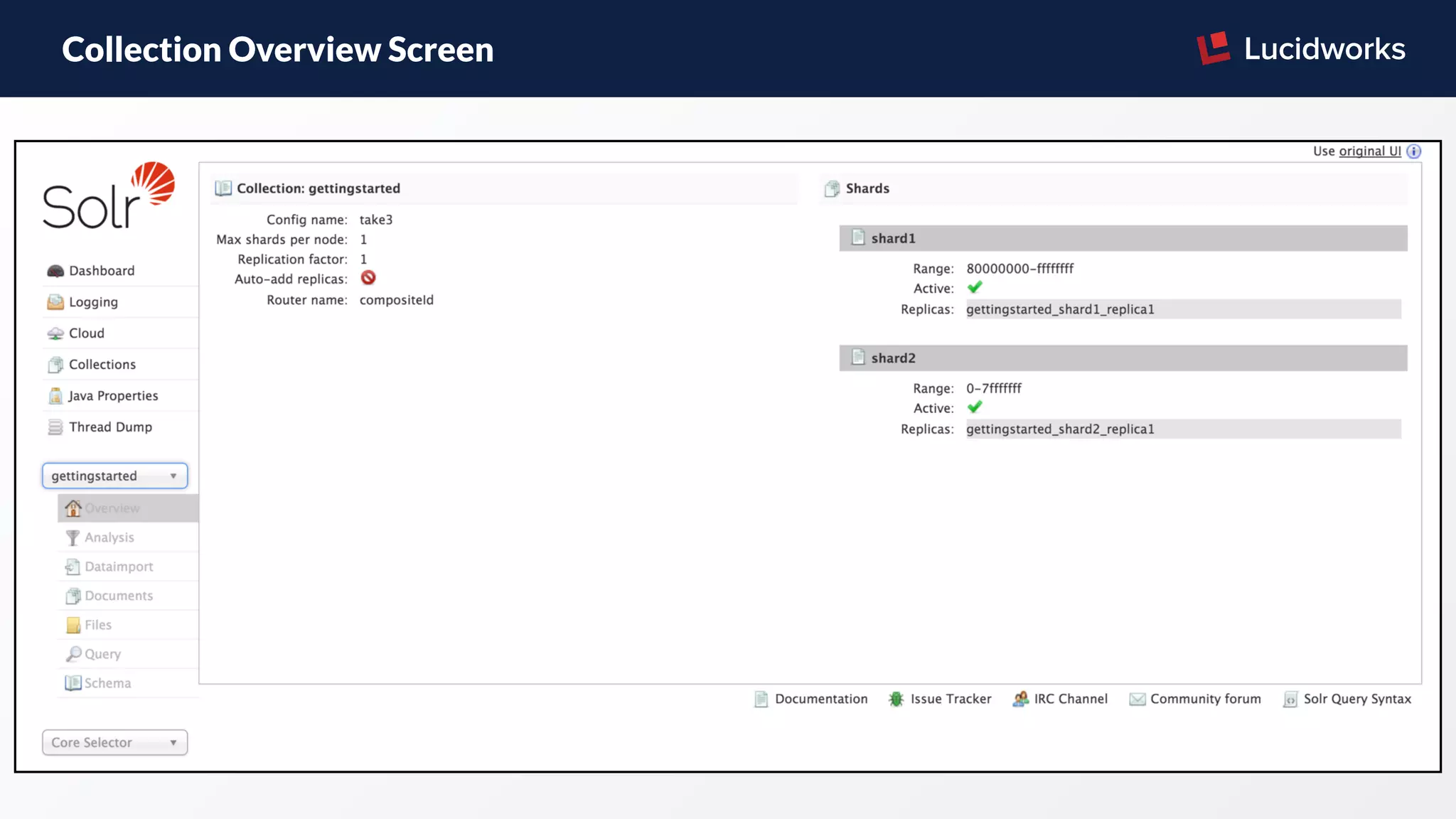Click the Schema book icon
The image size is (1456, 819).
pos(73,683)
